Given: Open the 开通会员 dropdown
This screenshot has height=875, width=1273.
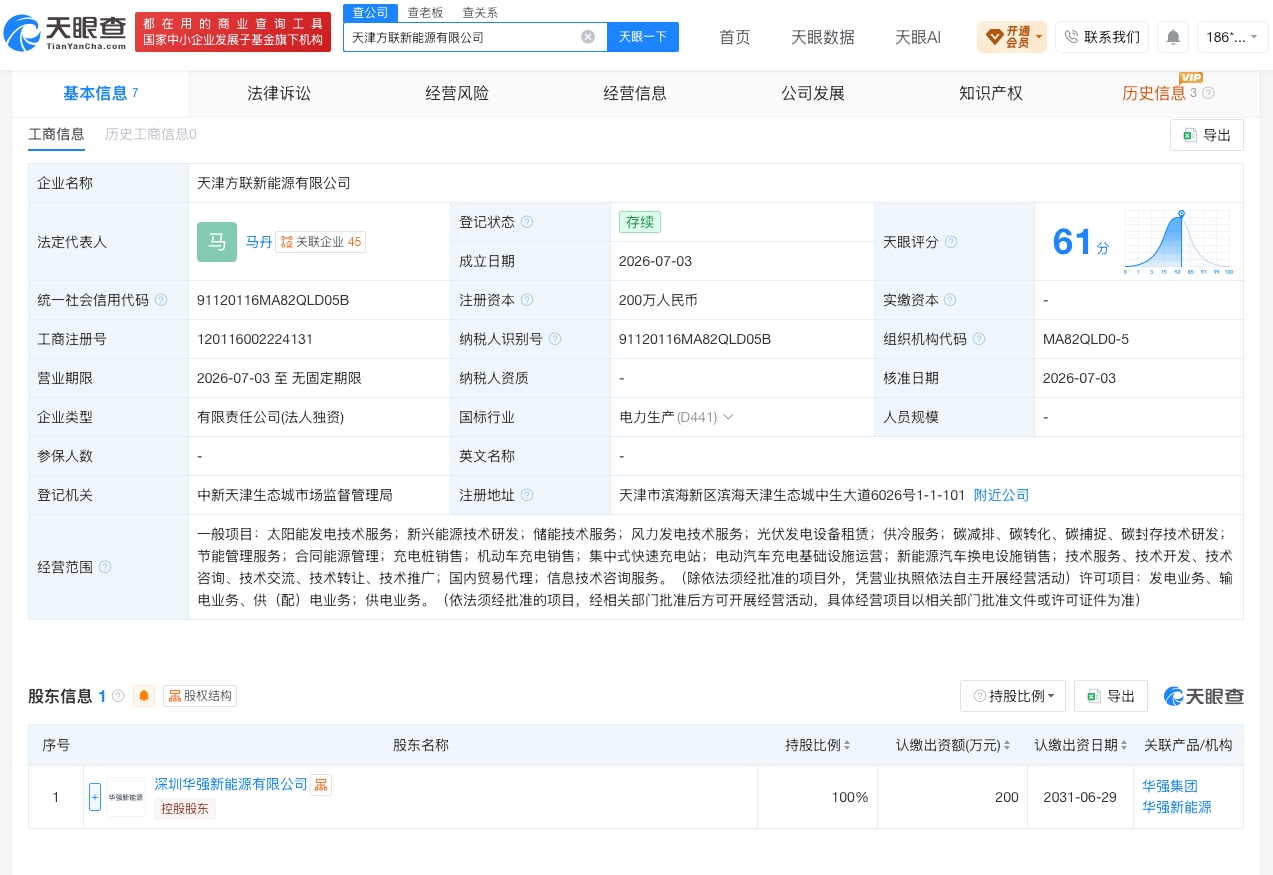Looking at the screenshot, I should coord(1012,37).
